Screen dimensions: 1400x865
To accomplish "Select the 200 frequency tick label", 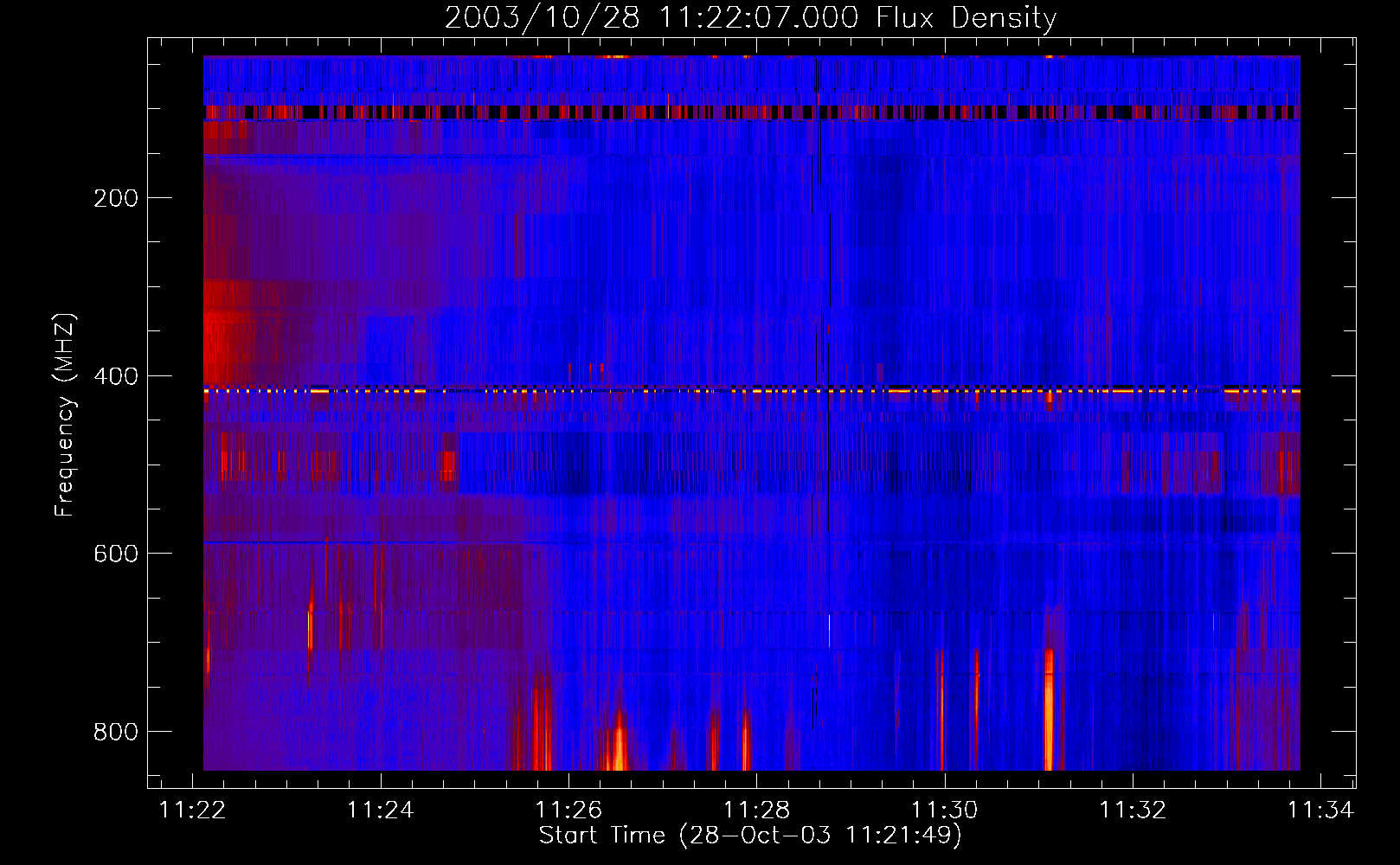I will coord(116,198).
